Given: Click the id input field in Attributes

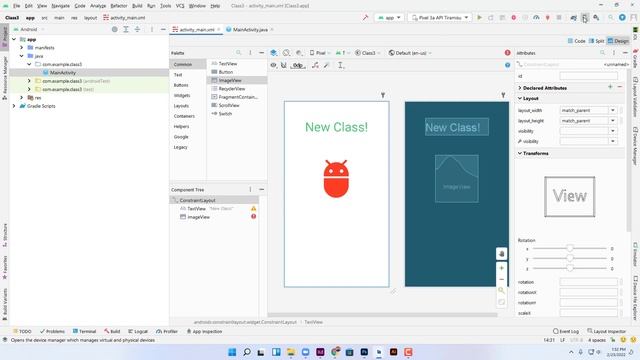Looking at the screenshot, I should pyautogui.click(x=589, y=76).
